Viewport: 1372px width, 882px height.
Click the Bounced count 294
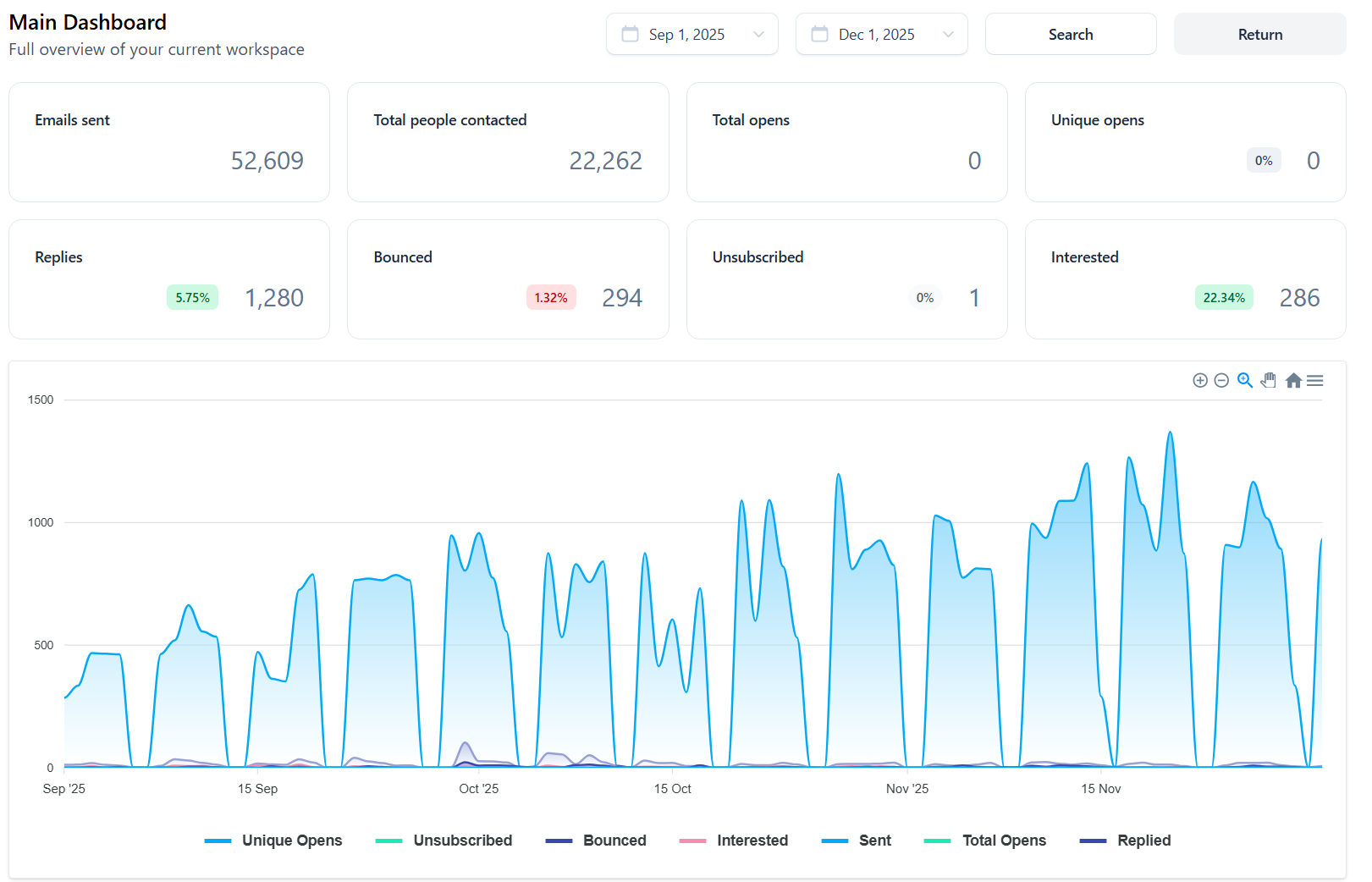[622, 298]
